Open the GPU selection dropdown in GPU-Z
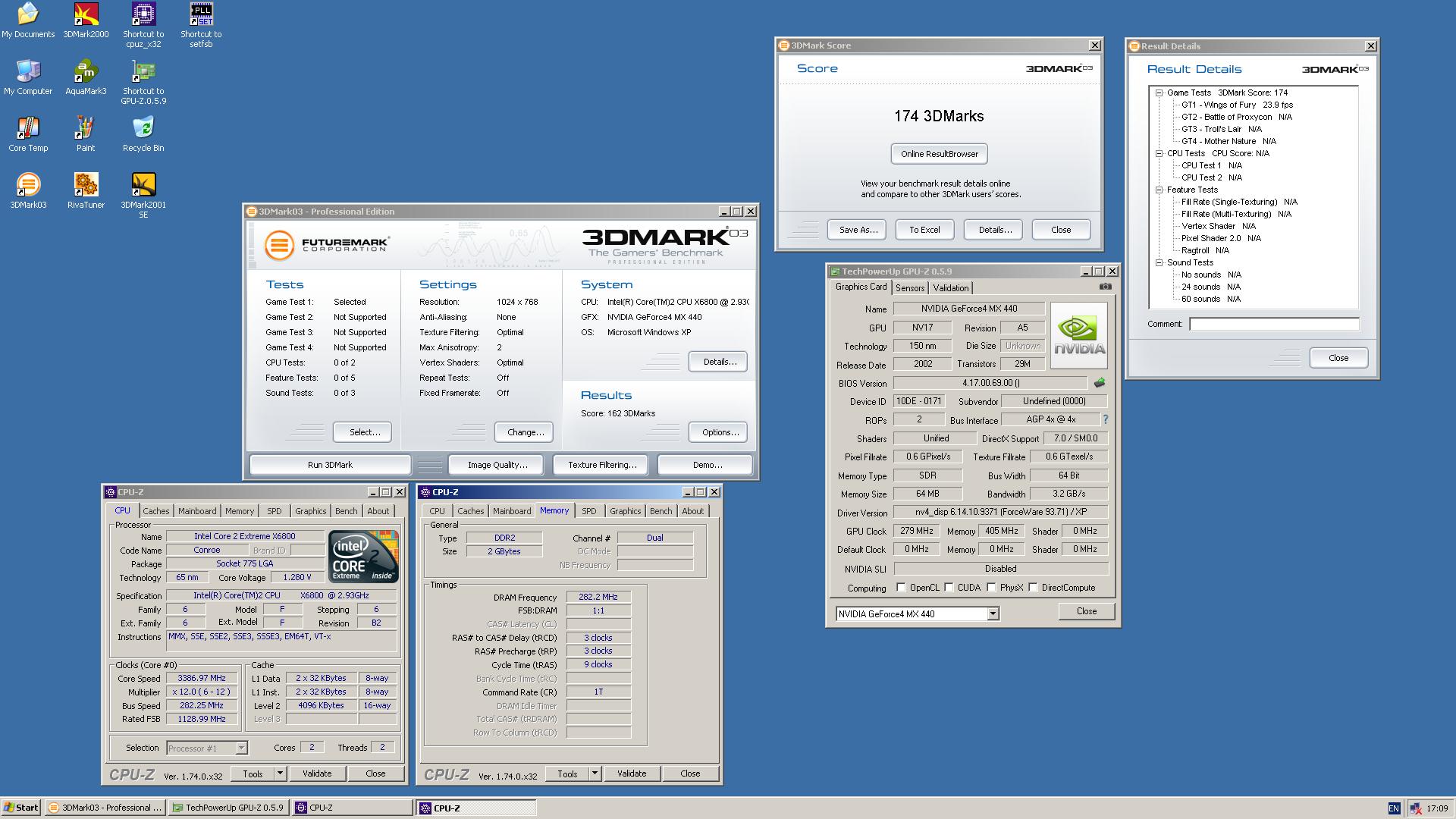1456x819 pixels. point(993,614)
